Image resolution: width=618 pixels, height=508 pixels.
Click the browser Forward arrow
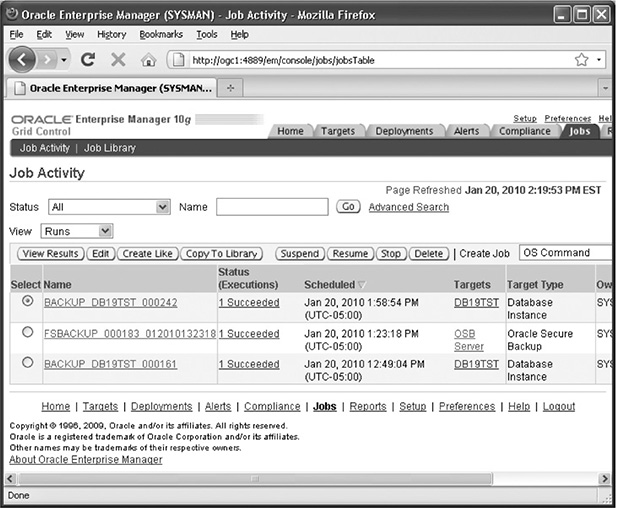click(47, 60)
